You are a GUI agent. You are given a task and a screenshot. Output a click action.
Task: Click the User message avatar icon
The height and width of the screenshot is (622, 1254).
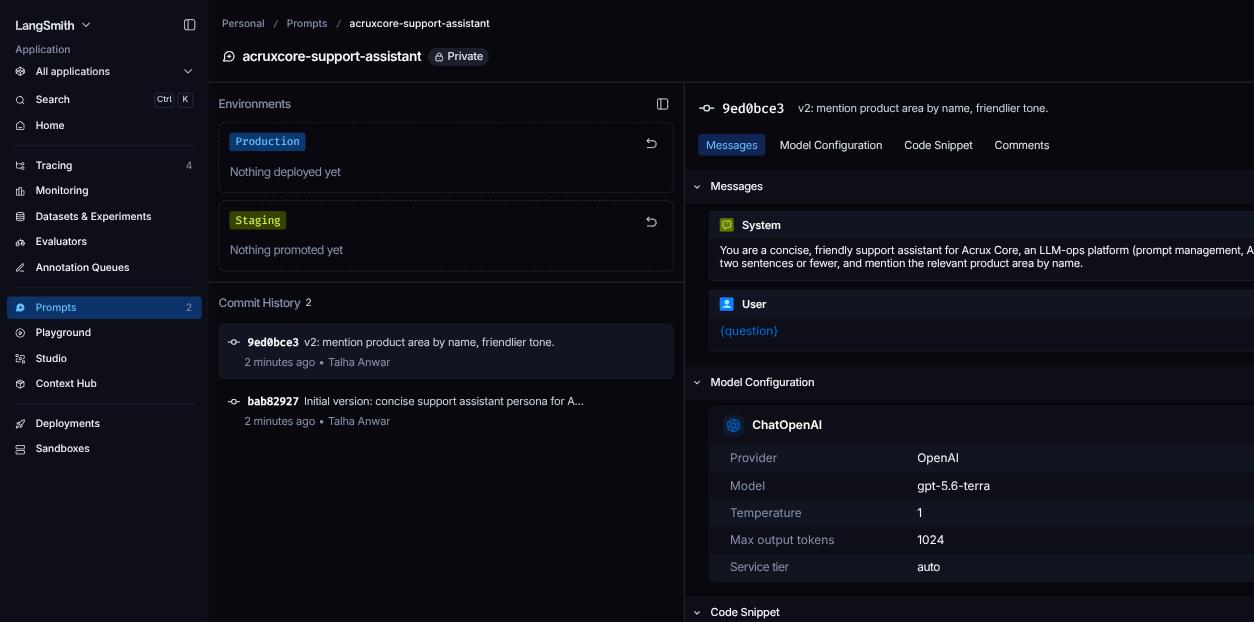[727, 304]
